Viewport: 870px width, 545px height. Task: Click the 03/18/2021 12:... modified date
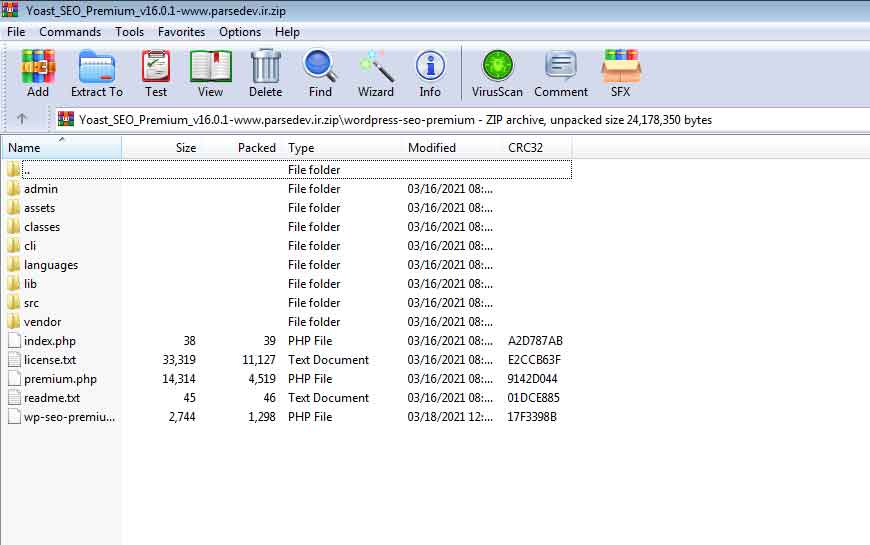click(x=449, y=417)
